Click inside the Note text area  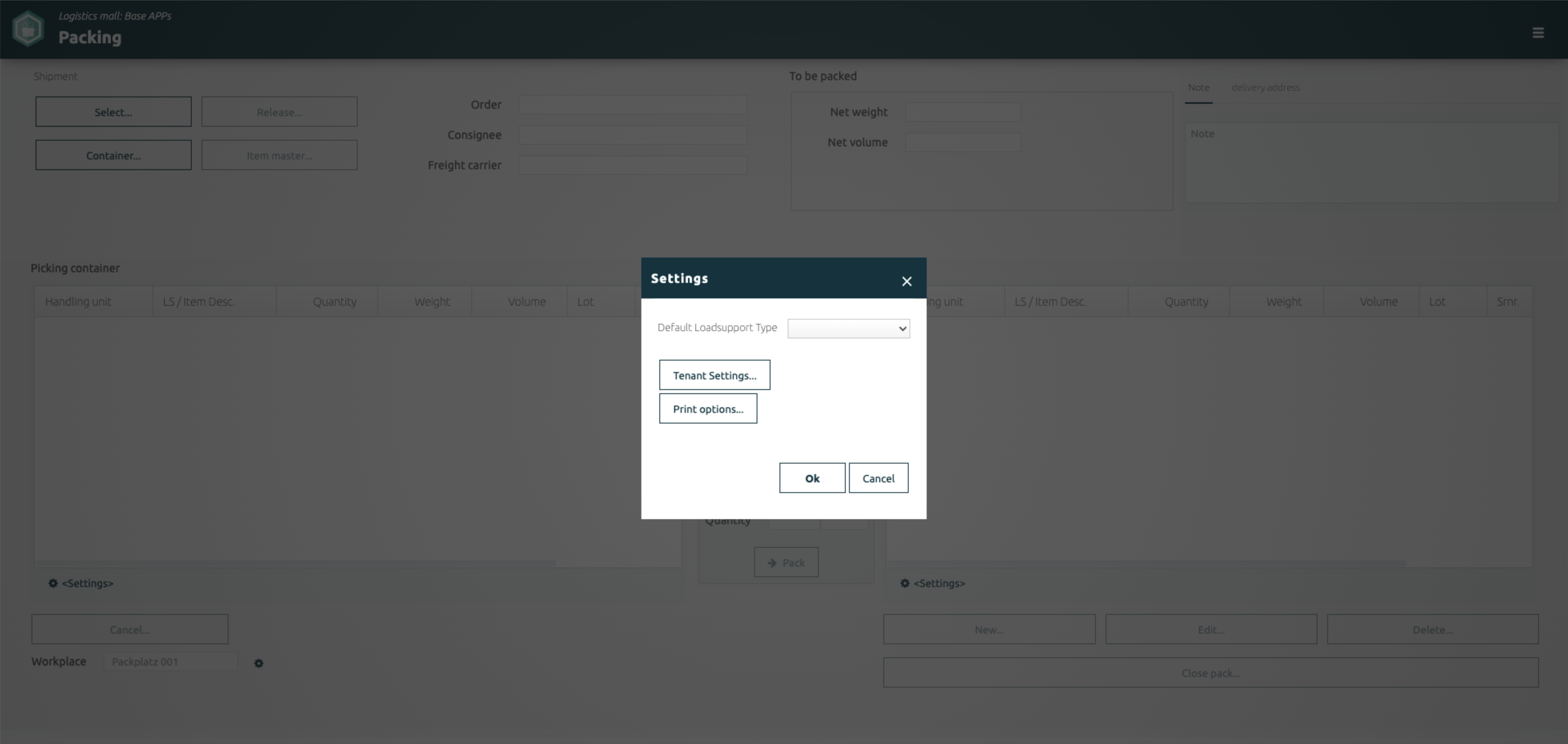click(x=1371, y=163)
